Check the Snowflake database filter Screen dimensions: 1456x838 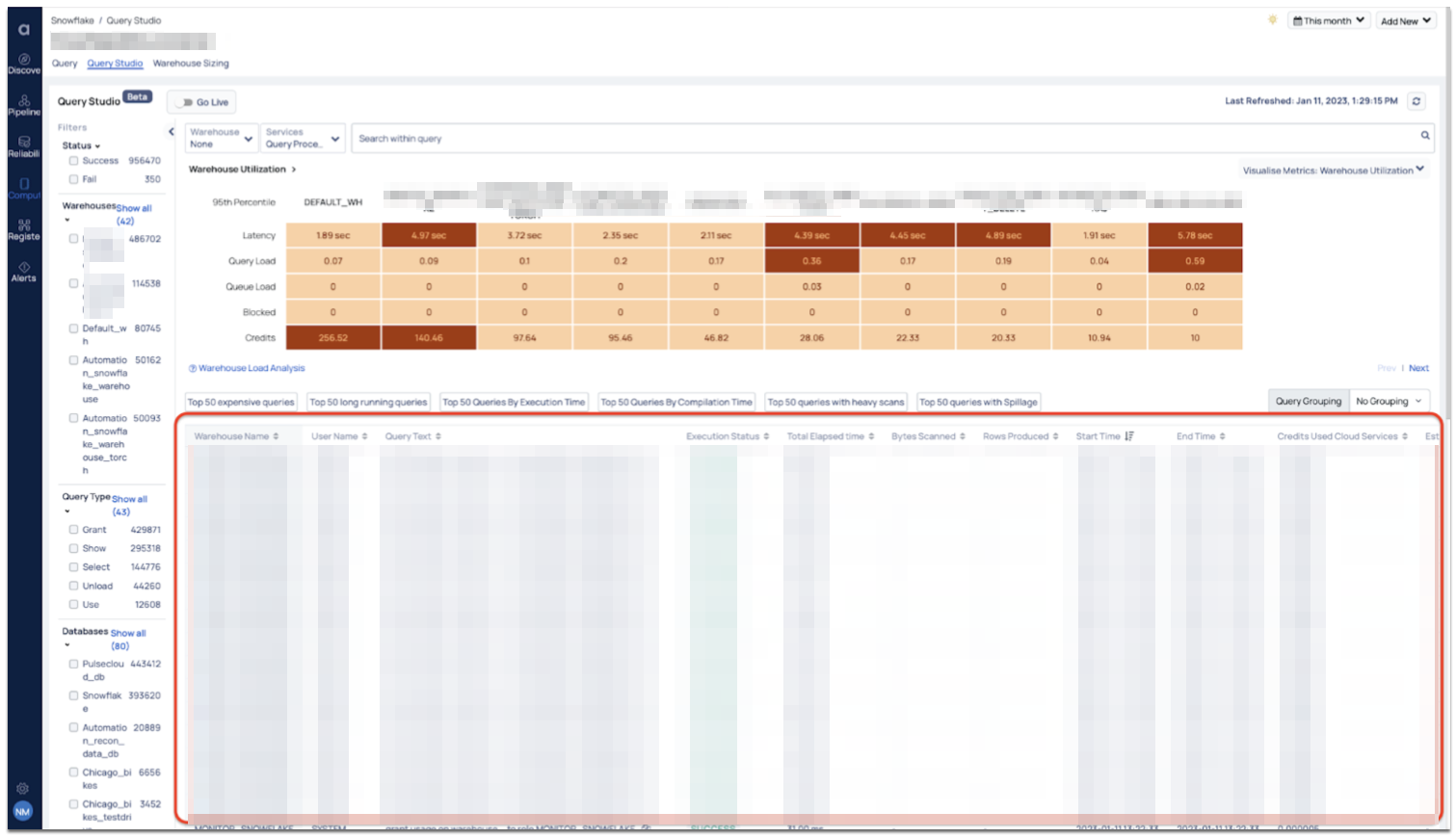(73, 695)
